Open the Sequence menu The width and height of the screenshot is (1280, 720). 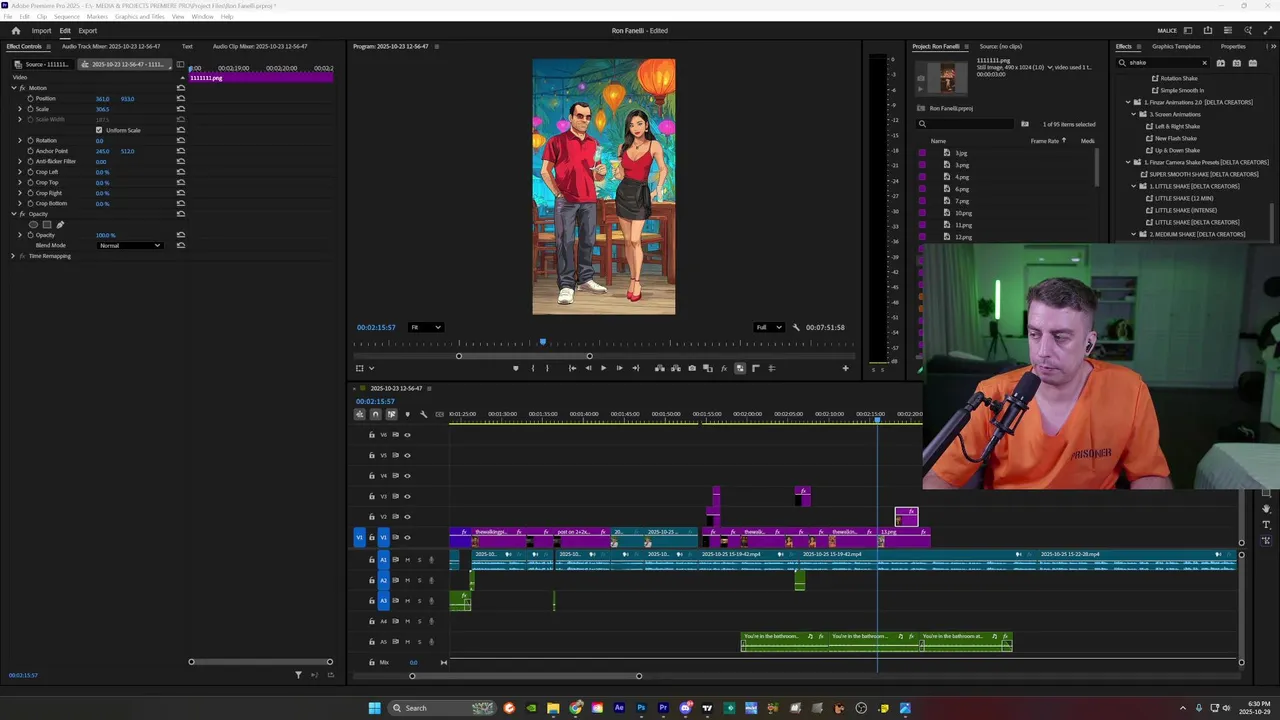[67, 17]
